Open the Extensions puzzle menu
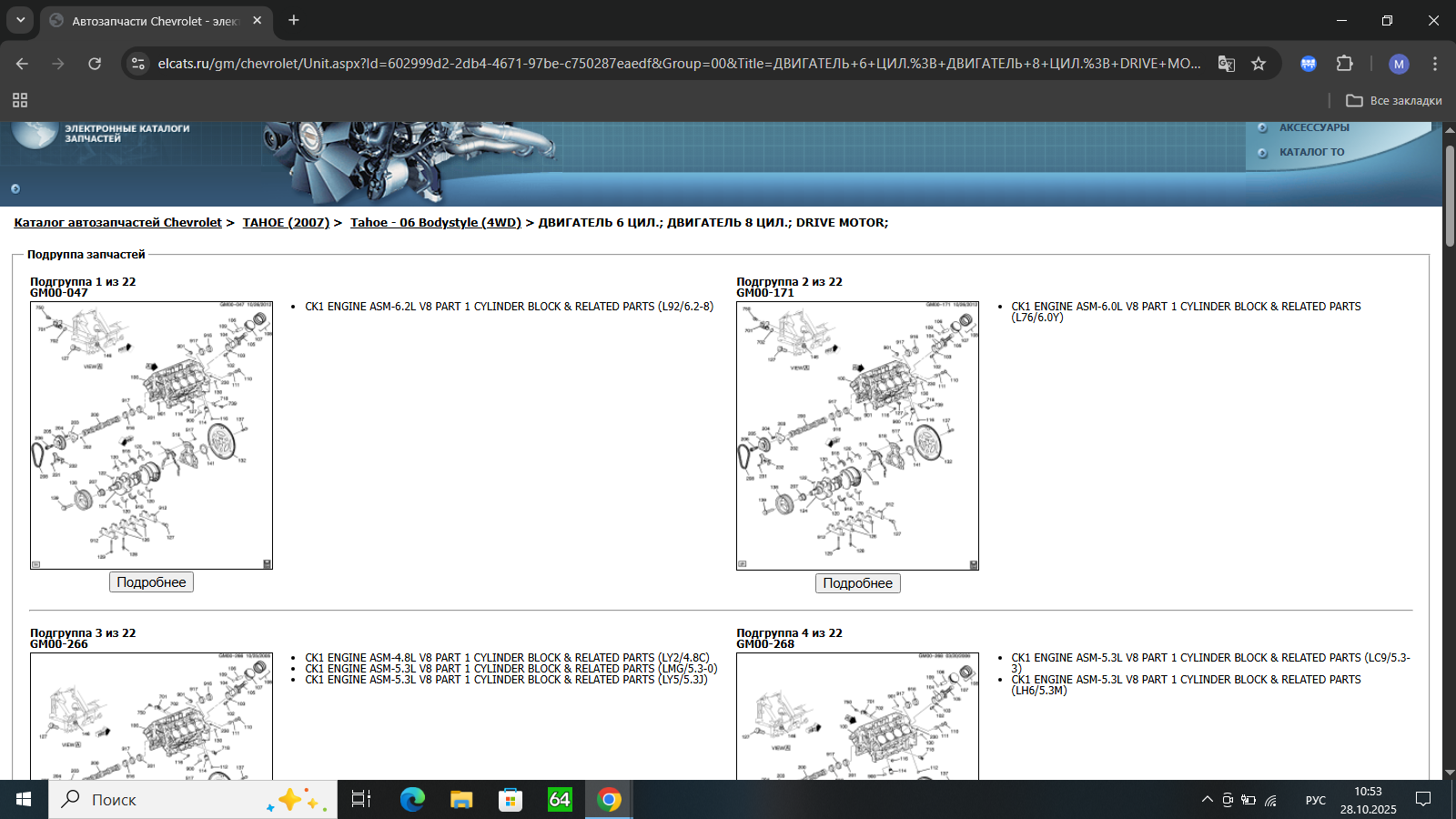 click(x=1345, y=64)
